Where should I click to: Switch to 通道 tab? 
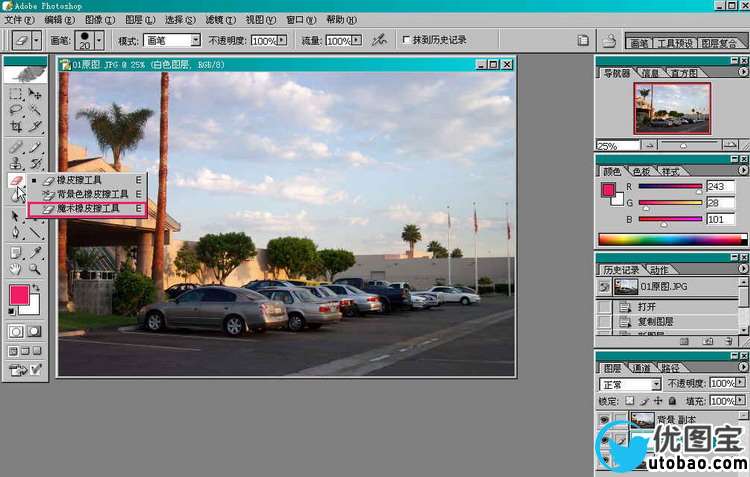tap(641, 368)
